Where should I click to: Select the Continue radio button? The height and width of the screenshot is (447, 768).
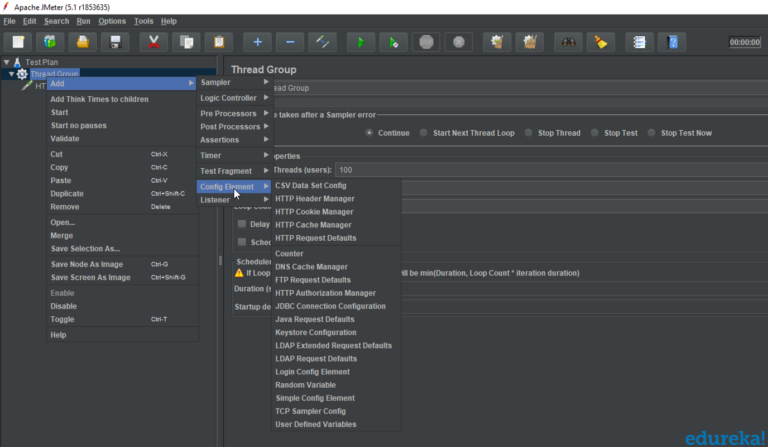(370, 133)
